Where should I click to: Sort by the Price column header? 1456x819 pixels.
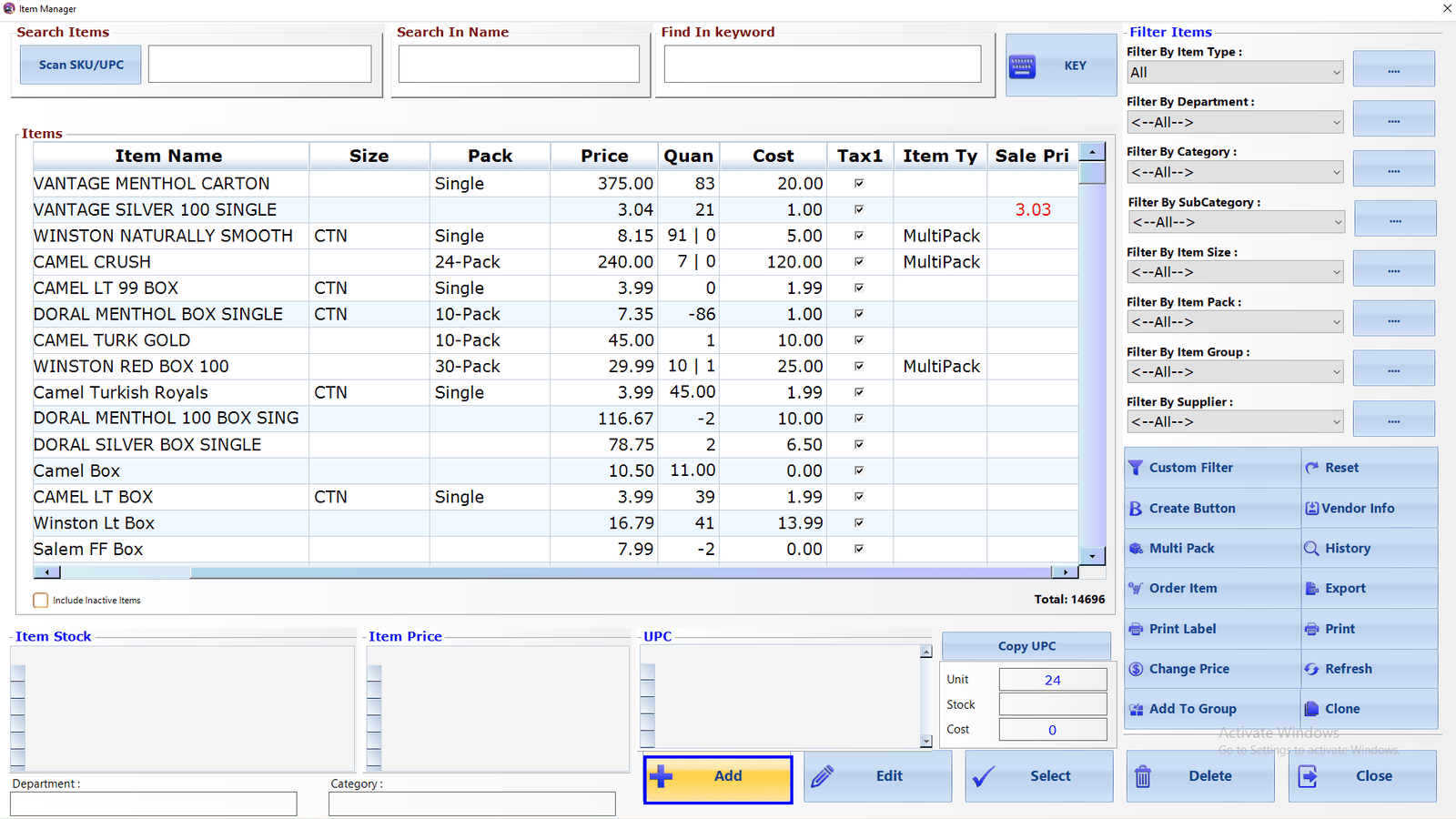click(604, 156)
